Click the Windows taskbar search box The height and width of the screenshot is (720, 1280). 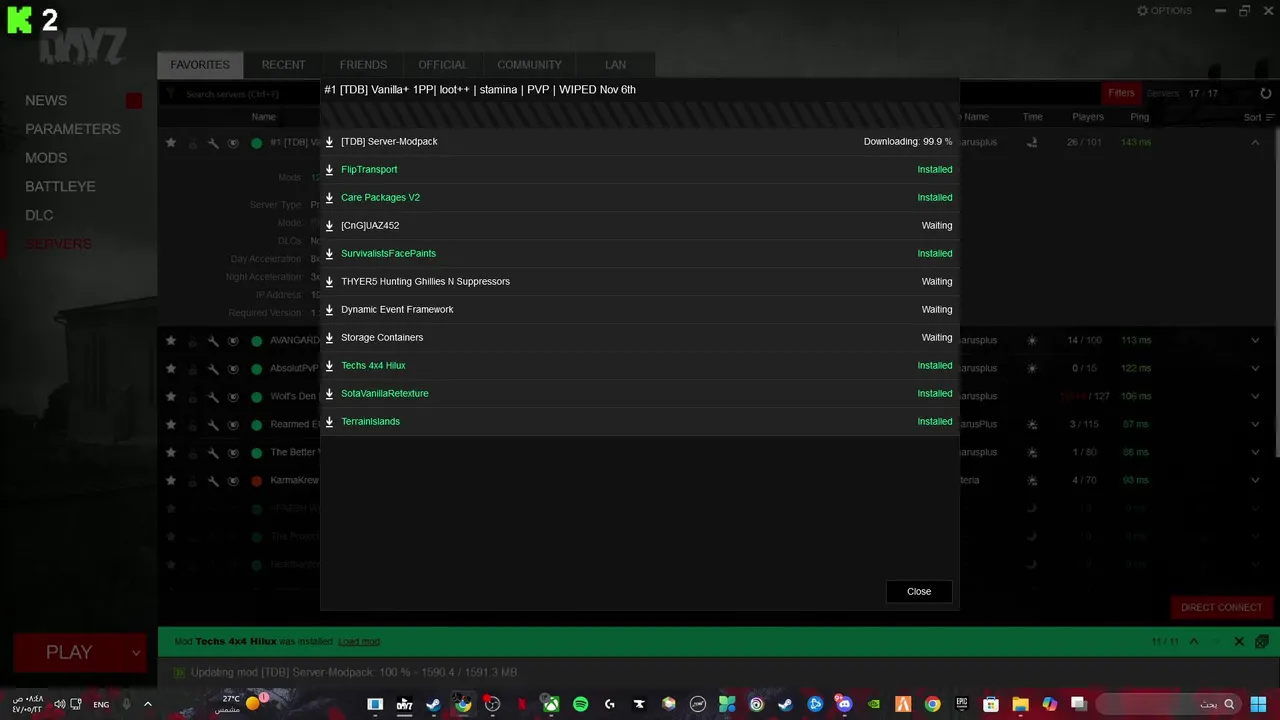coord(1169,704)
